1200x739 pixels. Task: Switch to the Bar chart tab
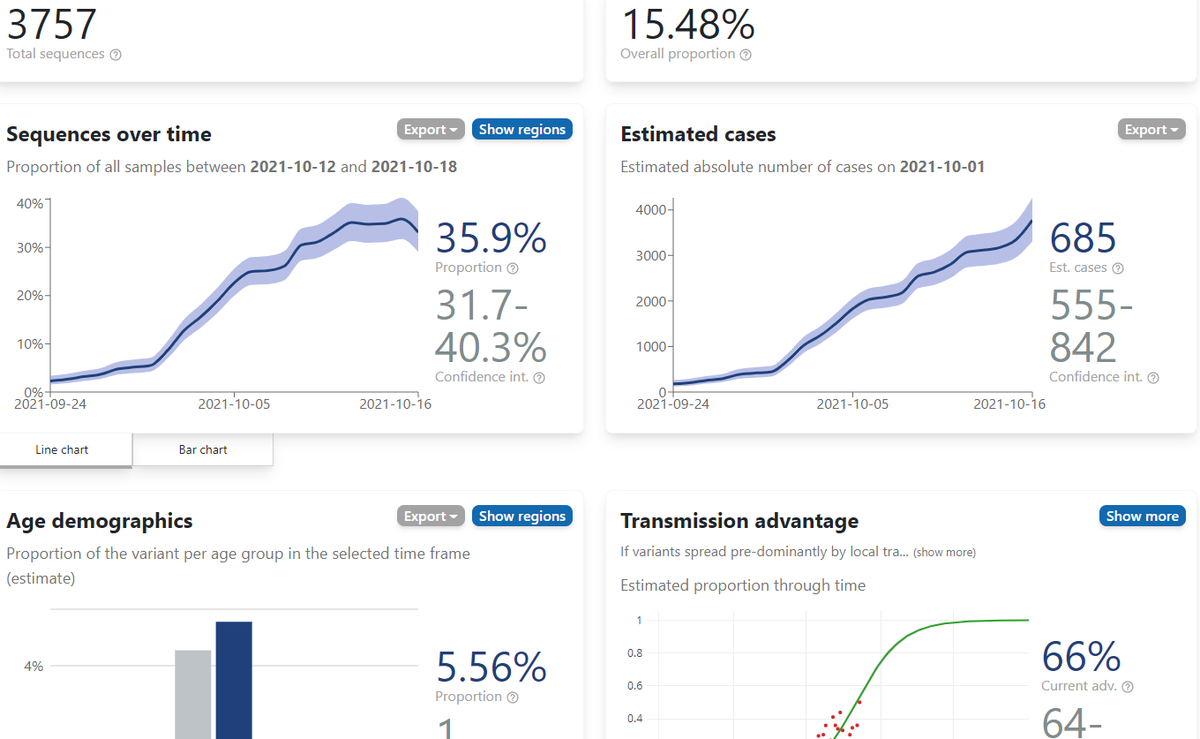203,450
